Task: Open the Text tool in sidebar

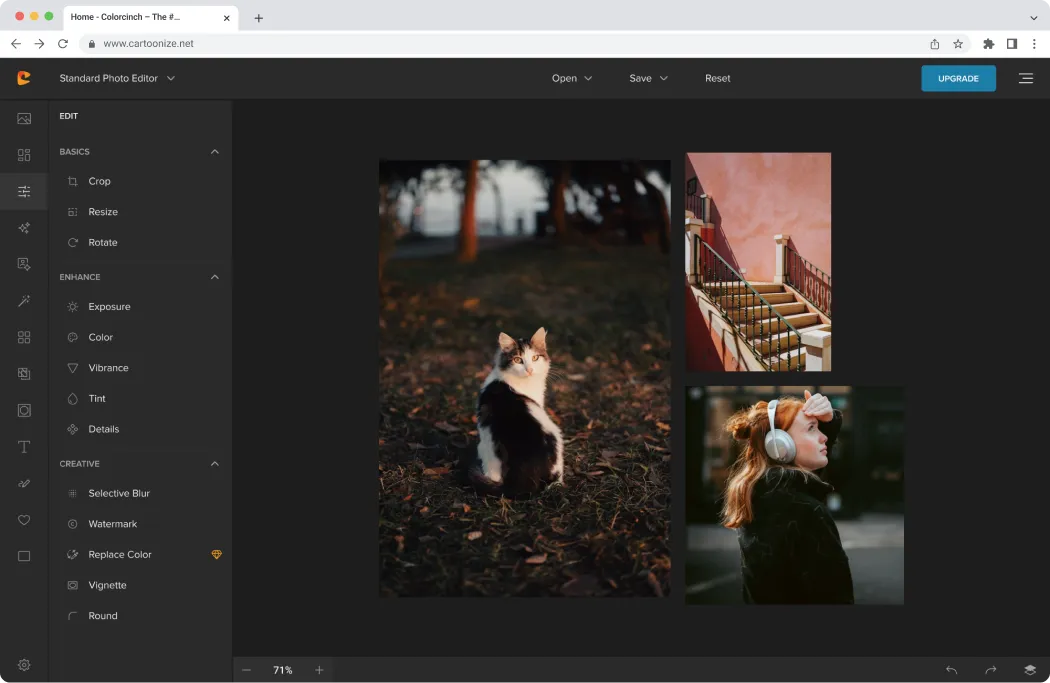Action: [x=24, y=447]
